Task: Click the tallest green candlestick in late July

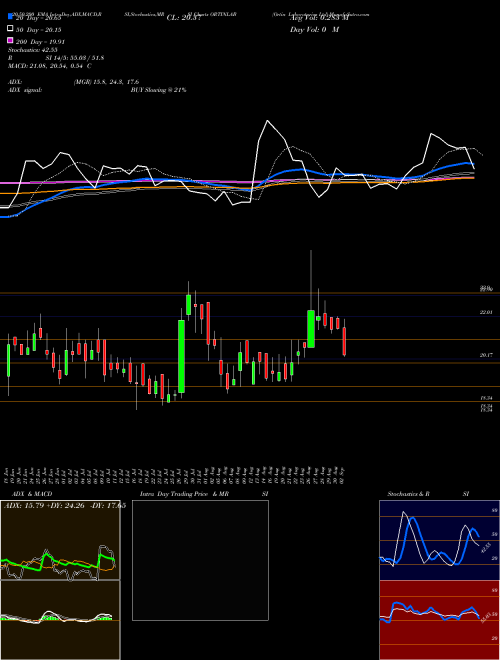Action: [181, 357]
